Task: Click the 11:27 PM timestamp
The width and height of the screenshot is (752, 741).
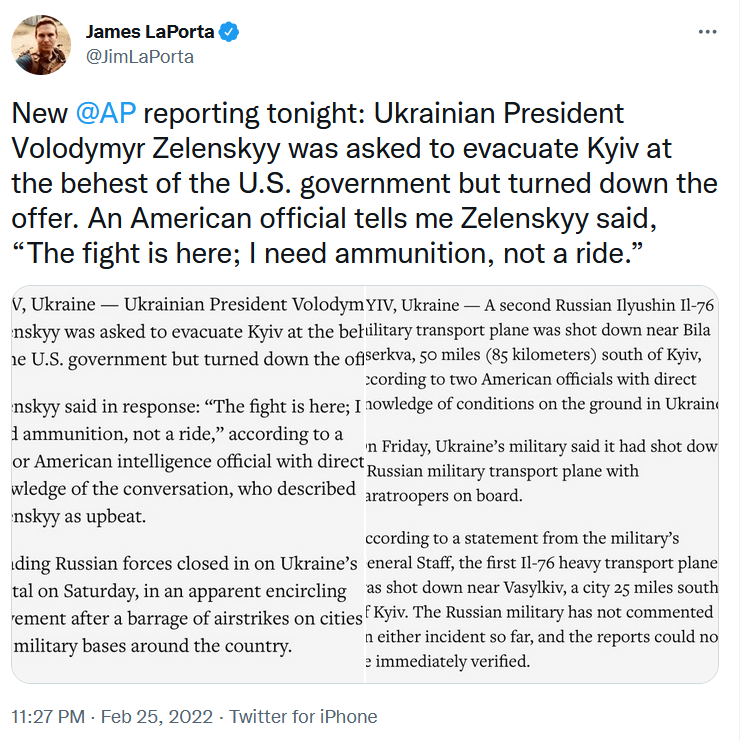Action: 50,717
